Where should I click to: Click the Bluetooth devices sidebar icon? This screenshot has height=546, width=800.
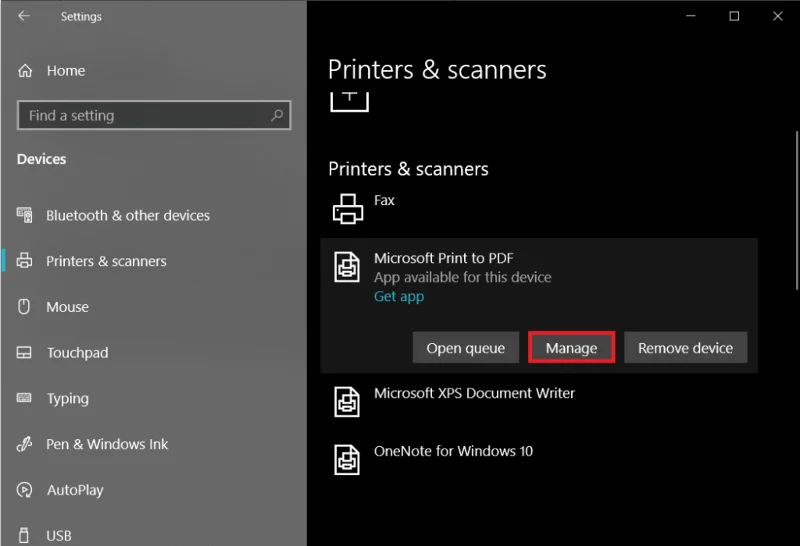(24, 215)
